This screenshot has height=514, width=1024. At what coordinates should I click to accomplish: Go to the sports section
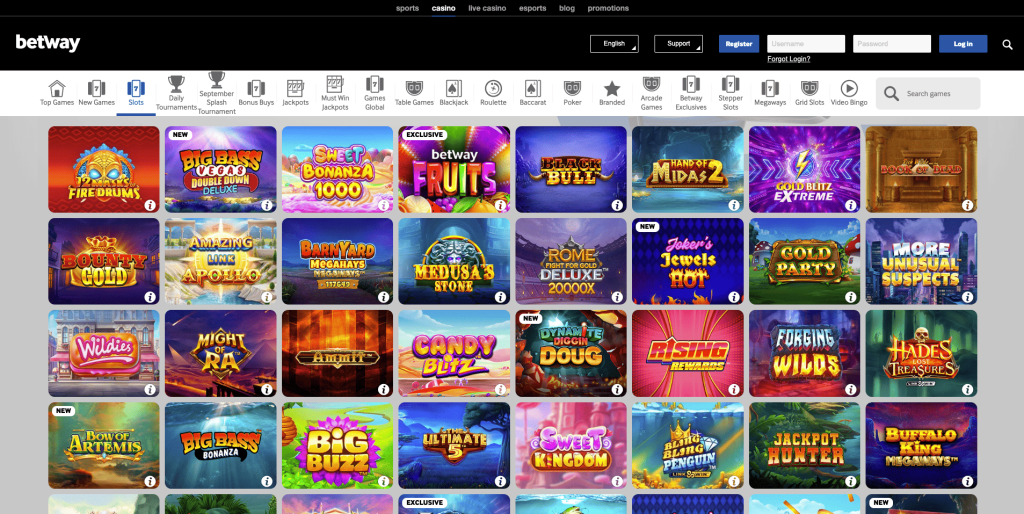point(408,8)
